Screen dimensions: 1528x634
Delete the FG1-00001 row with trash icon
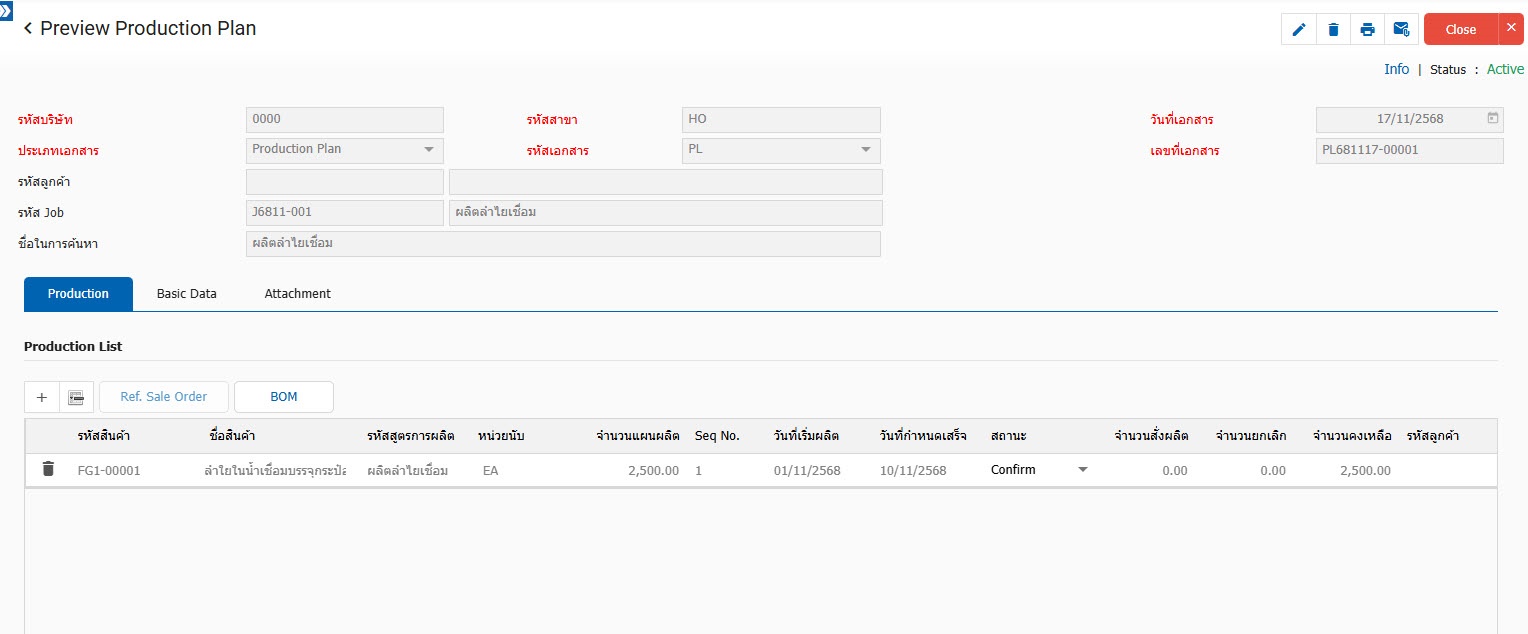click(48, 469)
